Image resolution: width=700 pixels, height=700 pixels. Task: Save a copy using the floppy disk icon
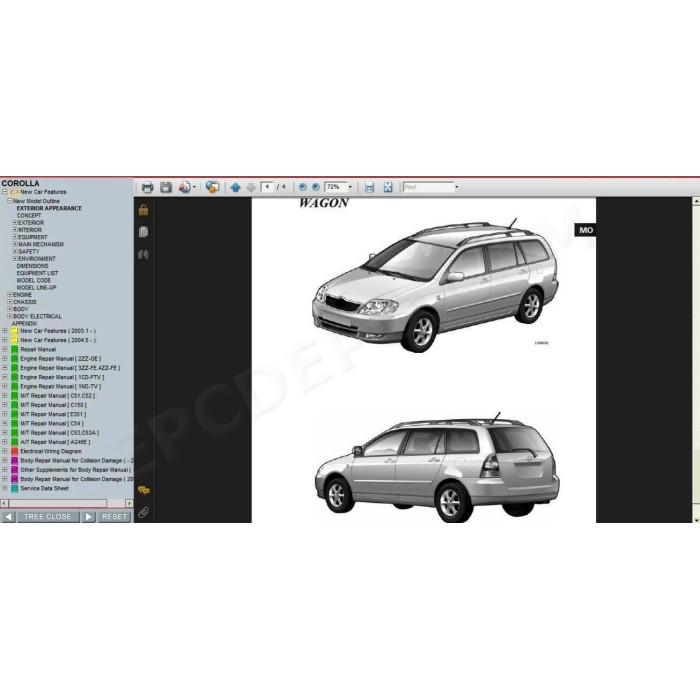(x=166, y=188)
